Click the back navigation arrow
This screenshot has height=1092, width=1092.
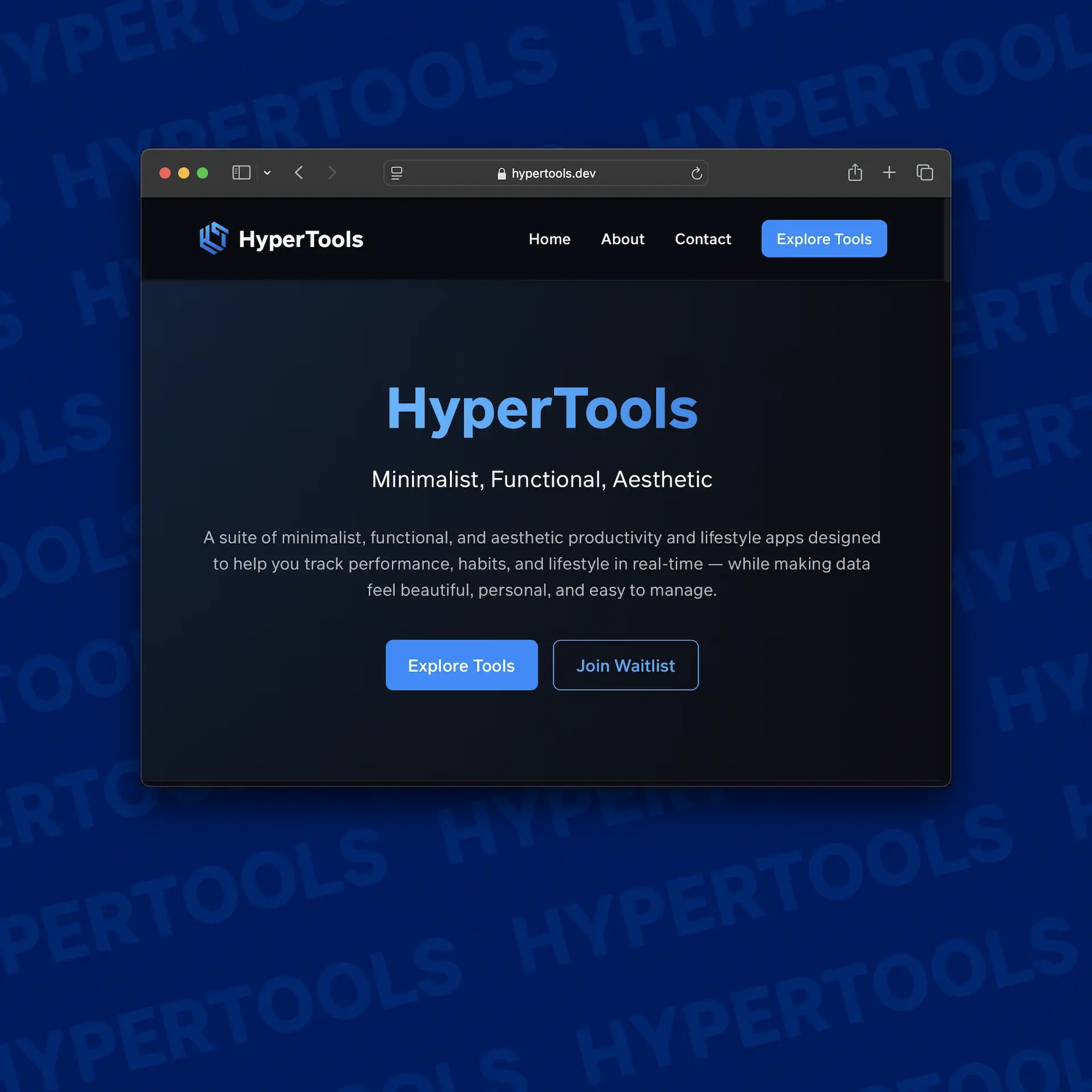(299, 172)
